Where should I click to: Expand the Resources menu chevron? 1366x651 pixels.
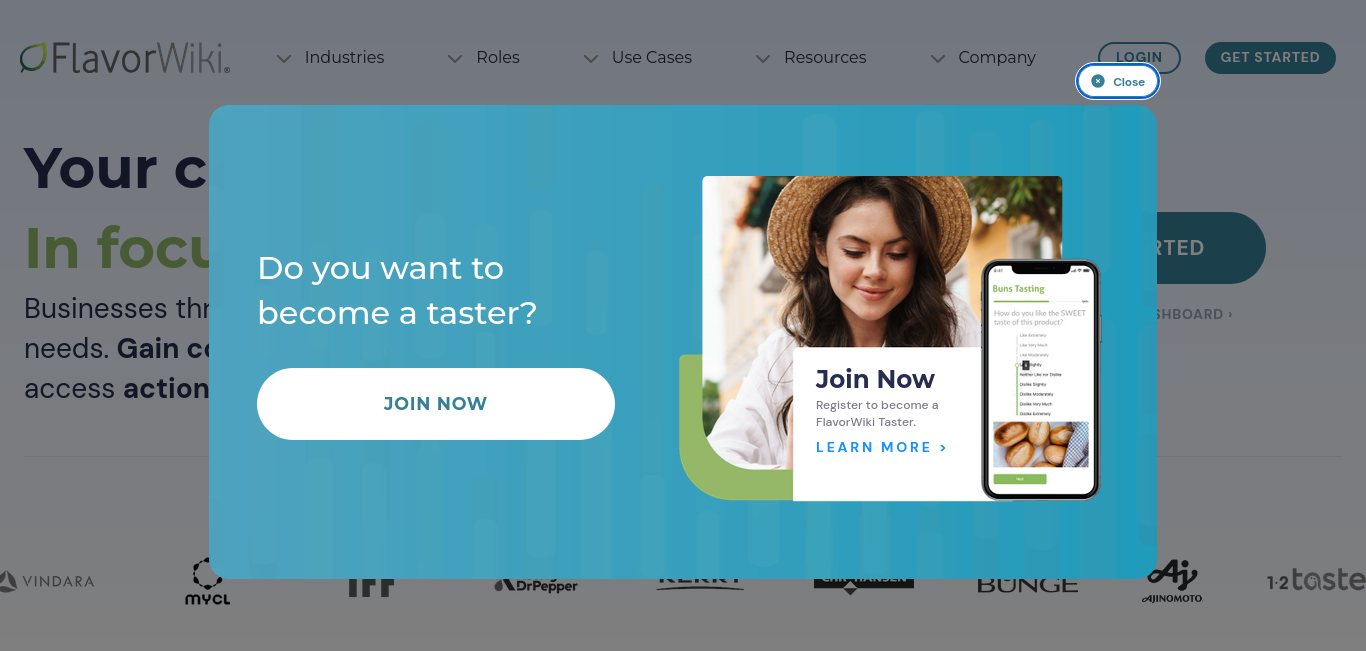coord(763,59)
